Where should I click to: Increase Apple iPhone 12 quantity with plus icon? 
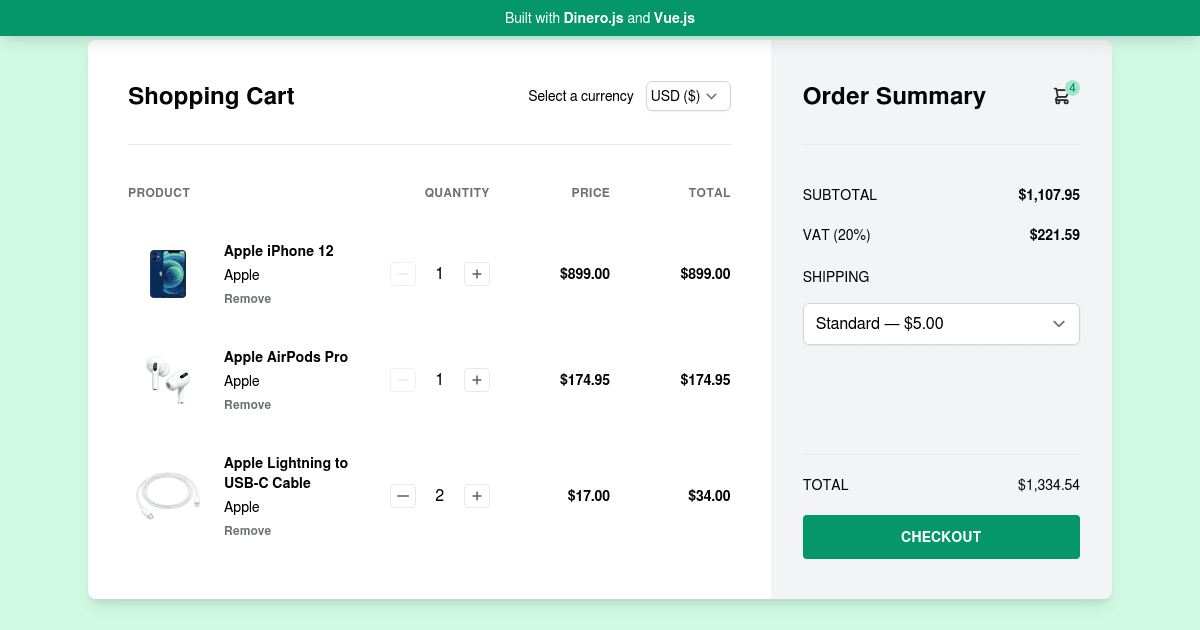(x=477, y=273)
